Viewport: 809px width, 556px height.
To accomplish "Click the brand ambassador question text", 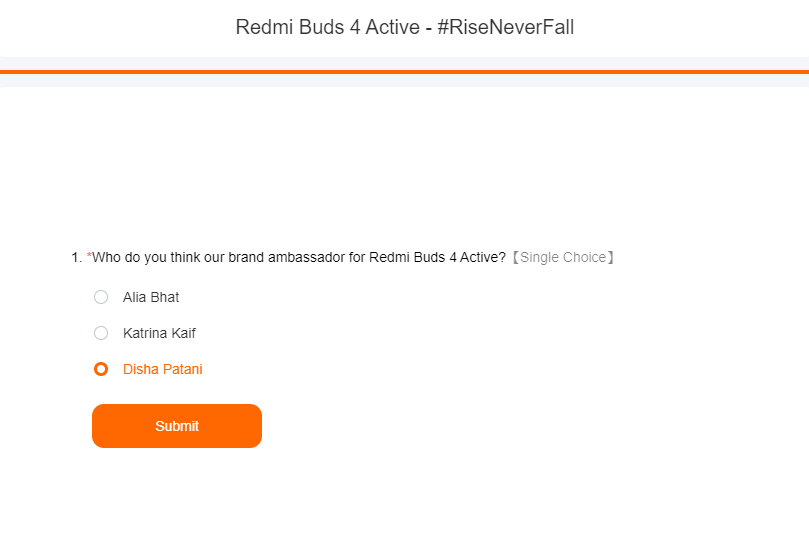I will pos(299,257).
